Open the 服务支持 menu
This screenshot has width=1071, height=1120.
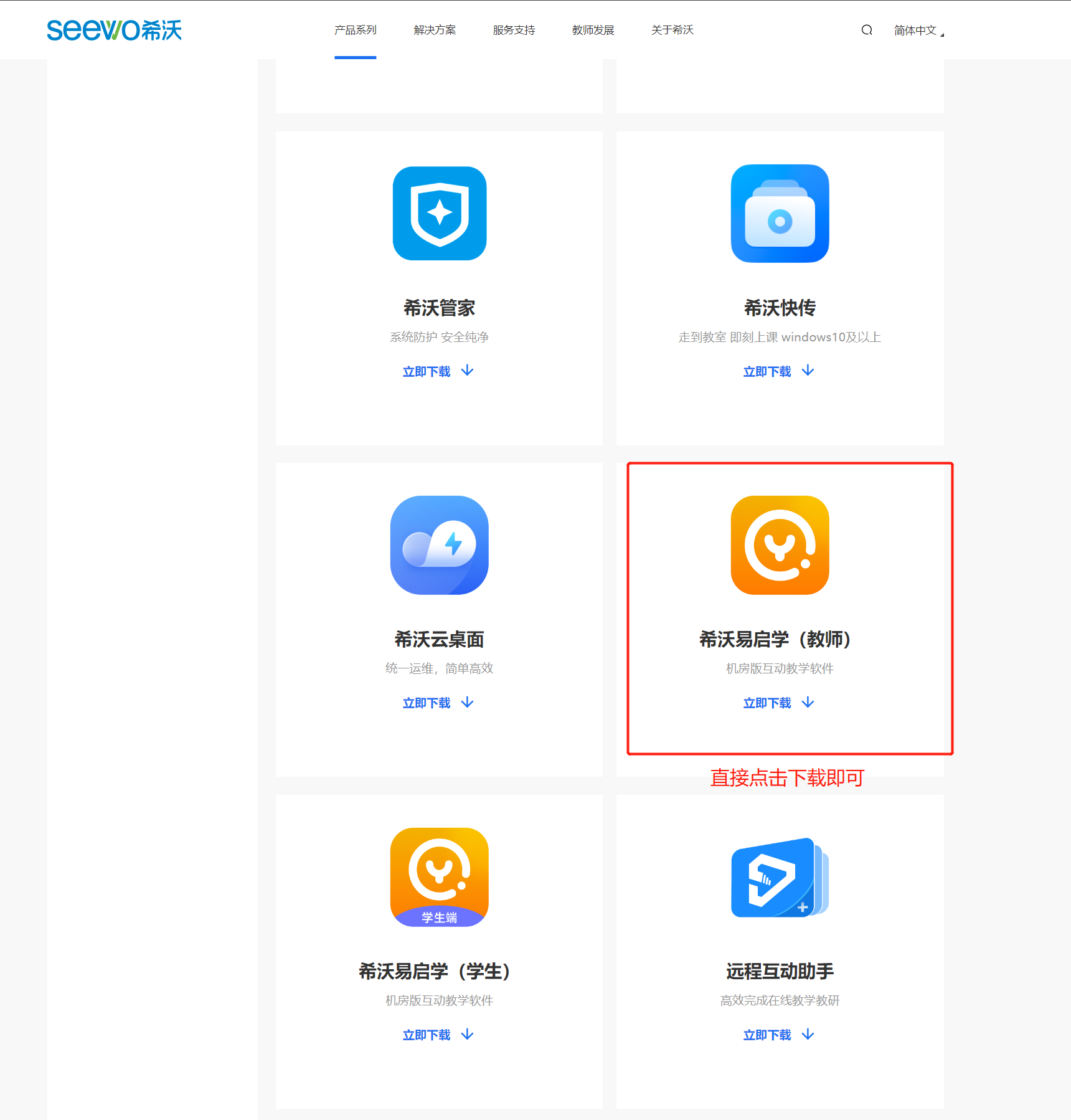pos(514,30)
